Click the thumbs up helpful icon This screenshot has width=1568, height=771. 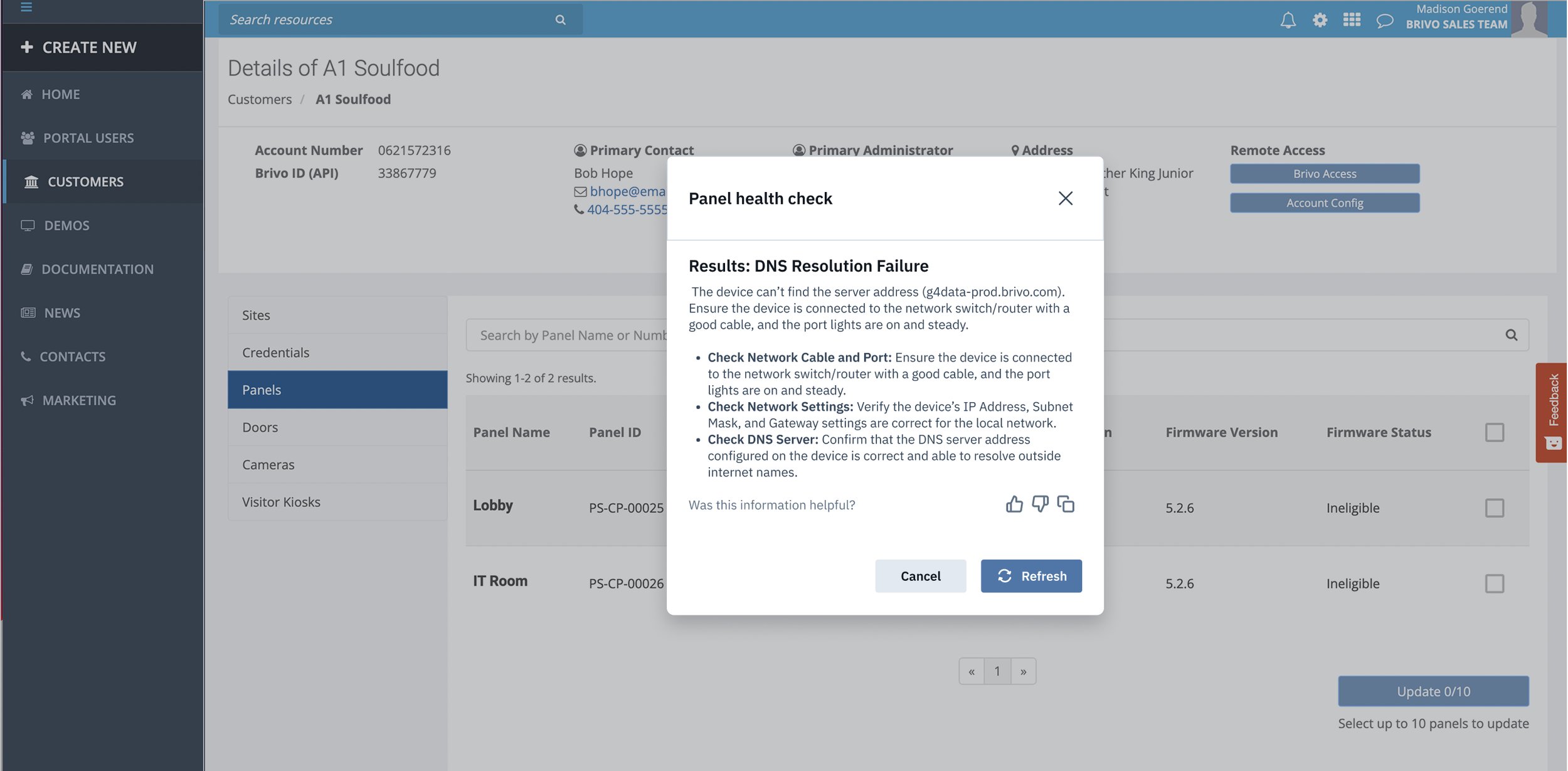tap(1014, 504)
